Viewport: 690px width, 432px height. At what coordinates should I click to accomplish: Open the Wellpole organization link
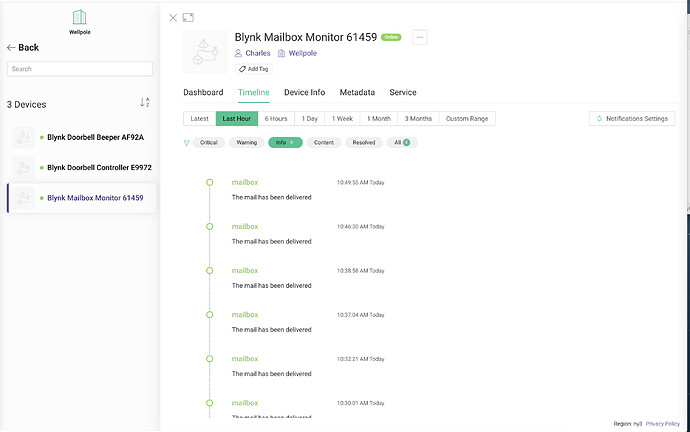(303, 53)
